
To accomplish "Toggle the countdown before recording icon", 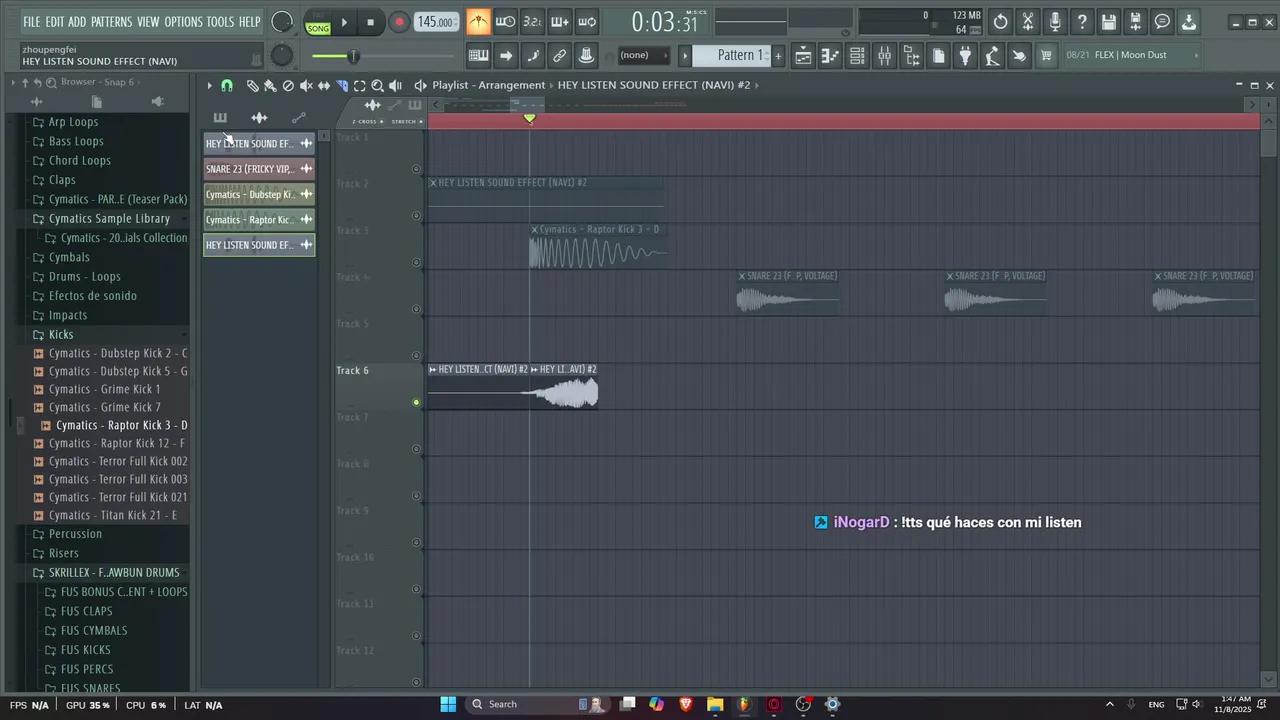I will coord(533,22).
